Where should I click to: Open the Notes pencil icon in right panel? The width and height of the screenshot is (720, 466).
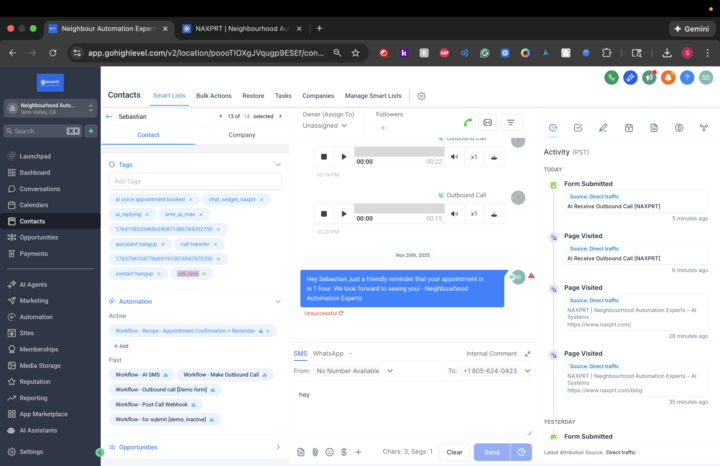[x=603, y=128]
